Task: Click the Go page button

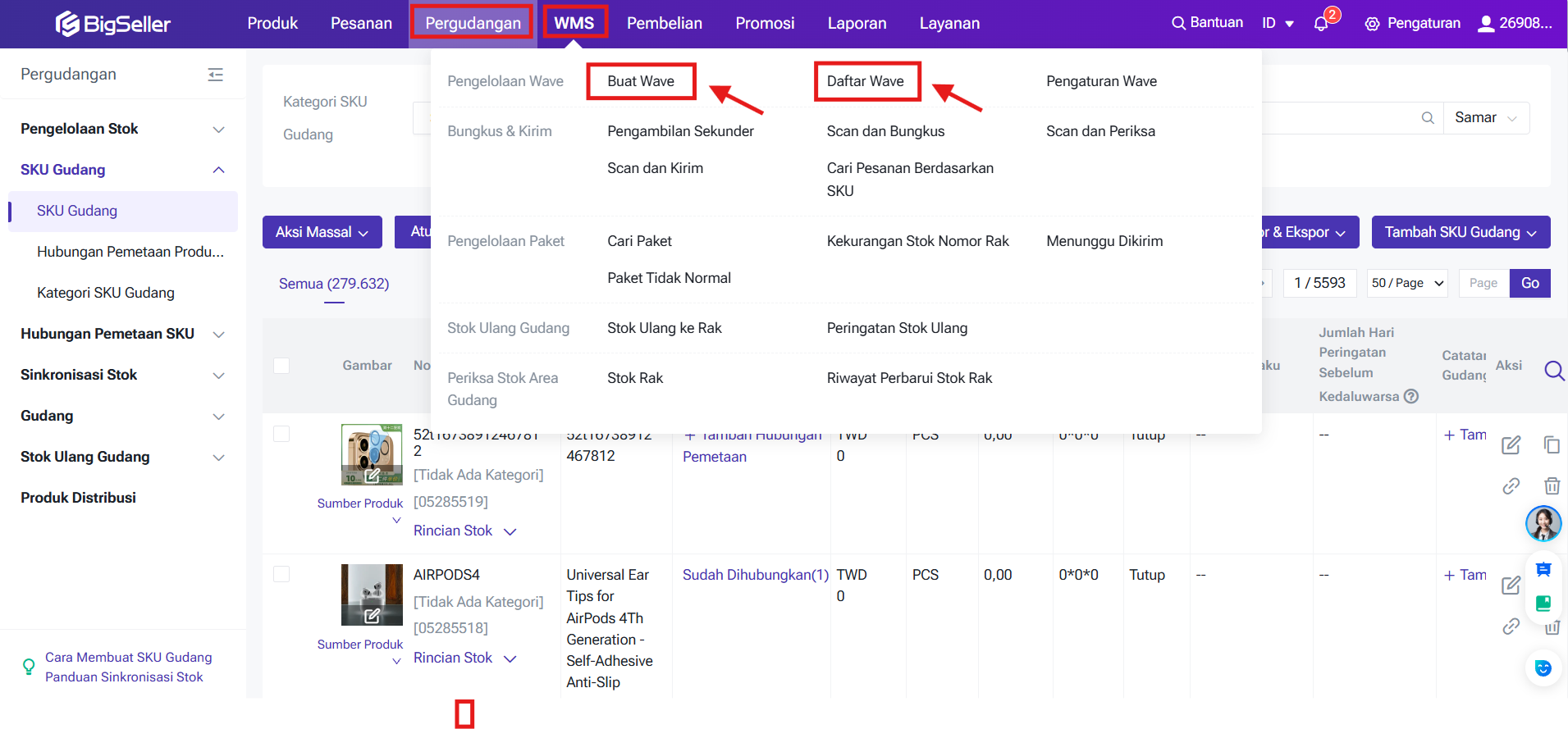Action: 1529,283
